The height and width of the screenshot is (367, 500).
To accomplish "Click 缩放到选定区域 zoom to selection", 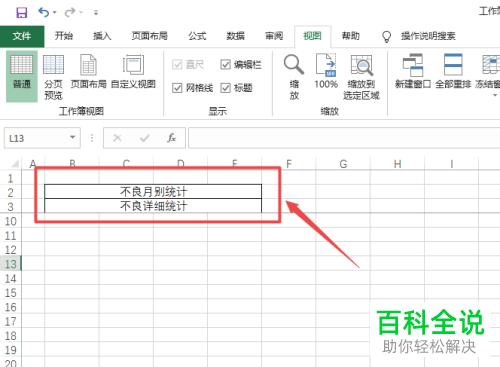I will coord(361,77).
